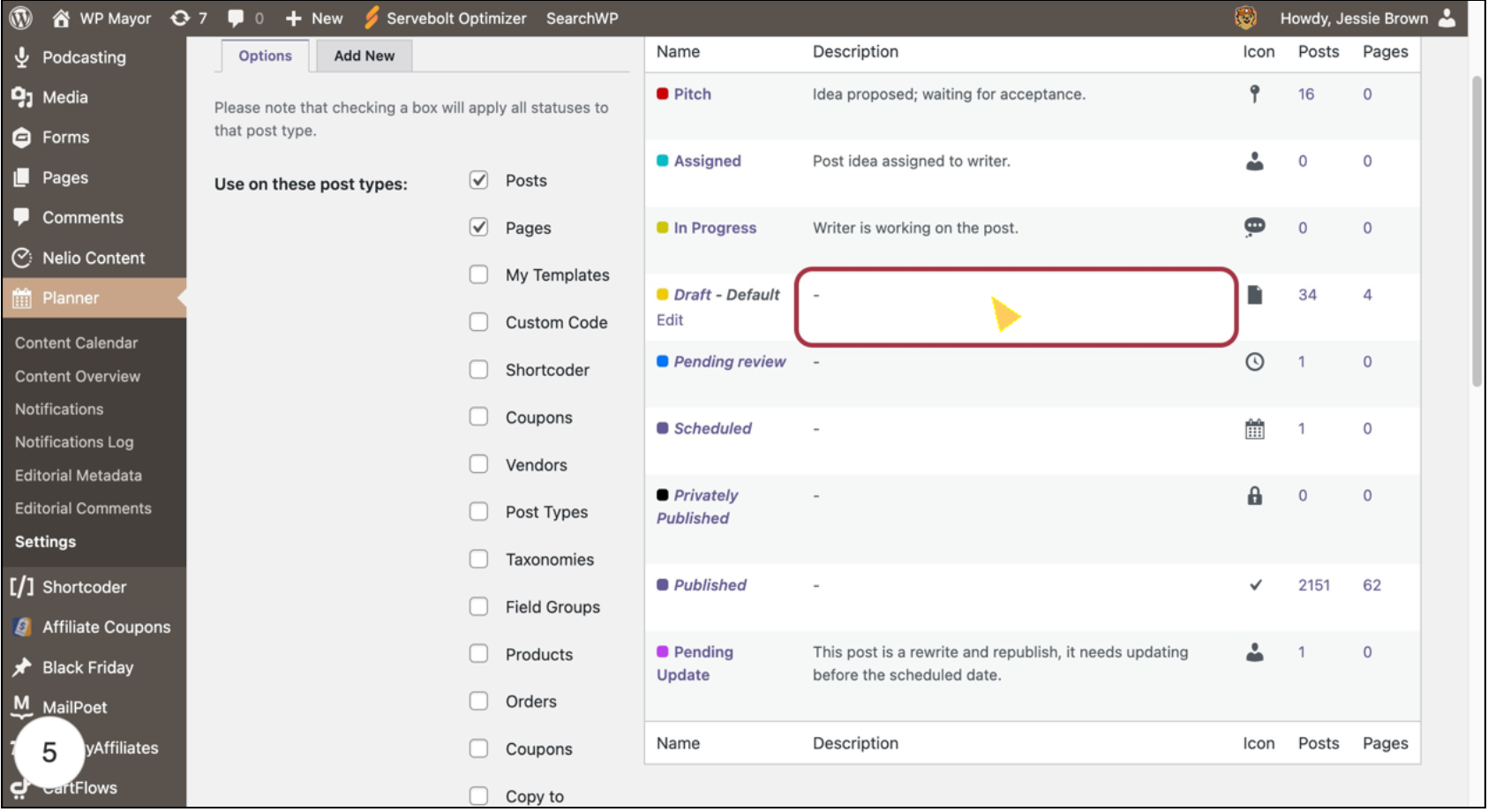Click the Shortcoder bracket icon
The width and height of the screenshot is (1488, 812).
click(x=22, y=587)
